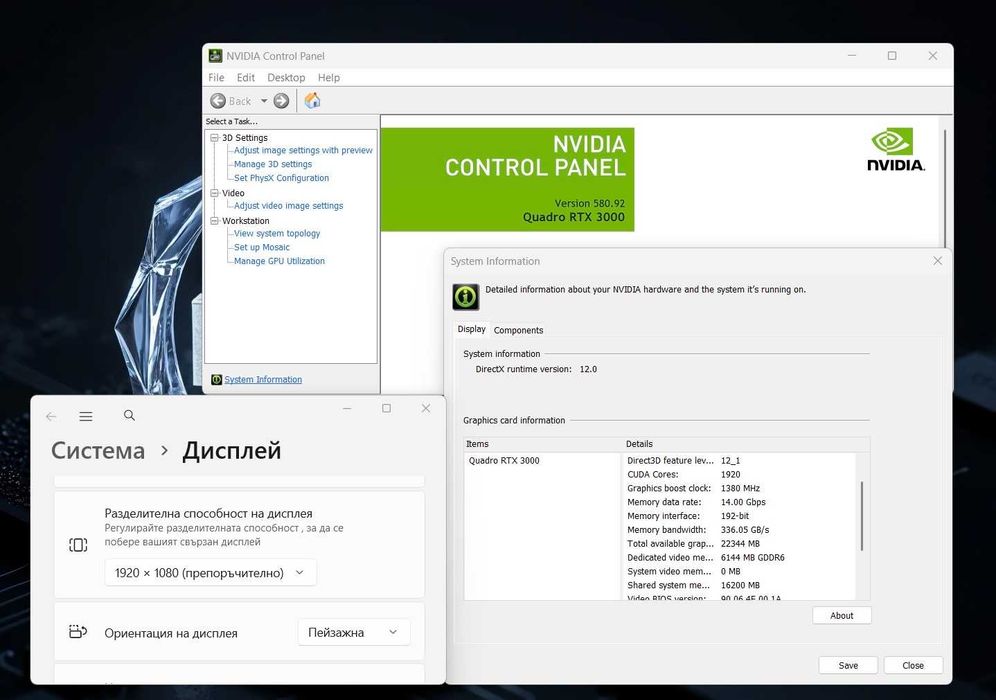Click the Direct3D feature level row
This screenshot has height=700, width=996.
coord(683,461)
